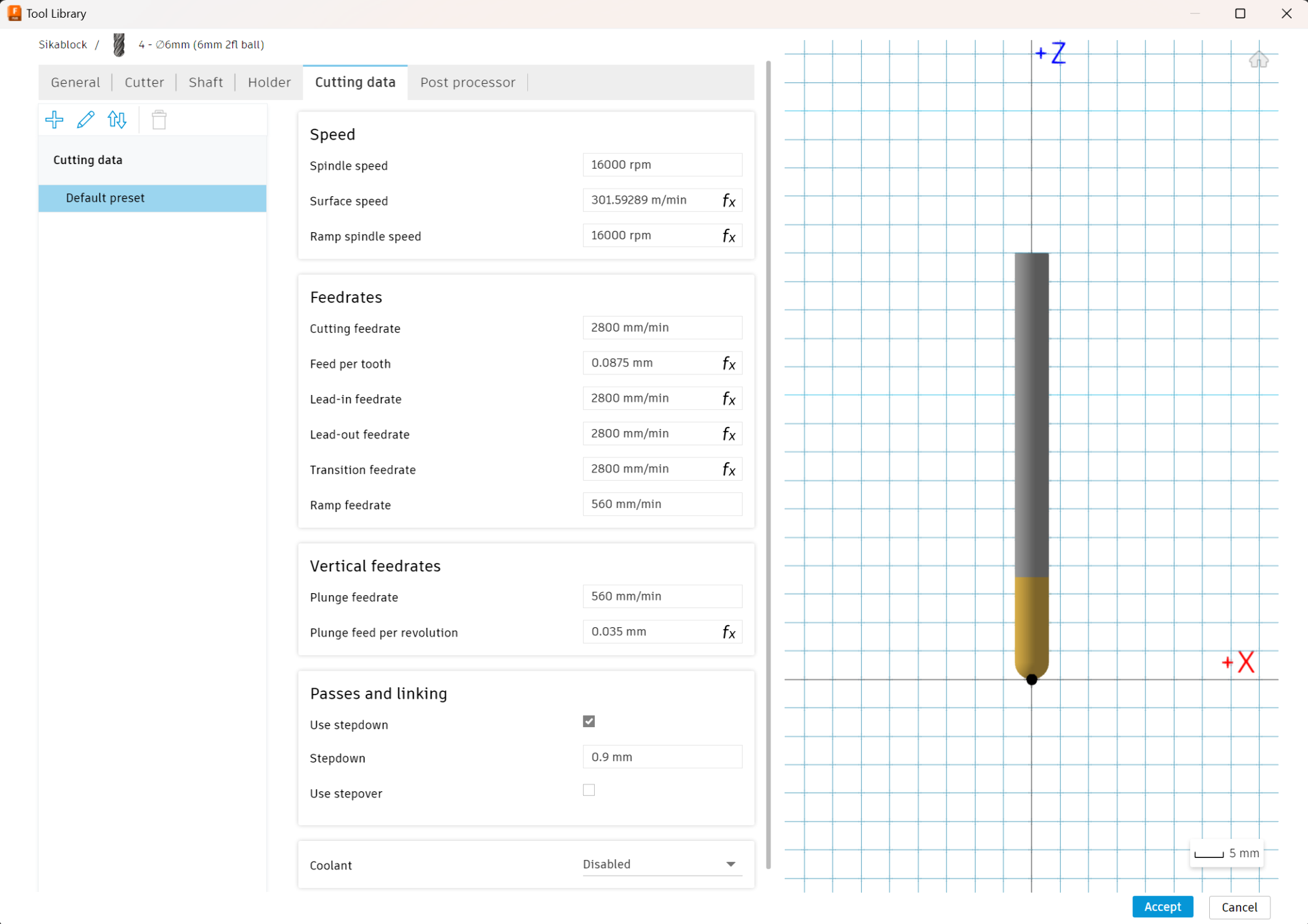
Task: Click the delete preset trash icon
Action: (159, 120)
